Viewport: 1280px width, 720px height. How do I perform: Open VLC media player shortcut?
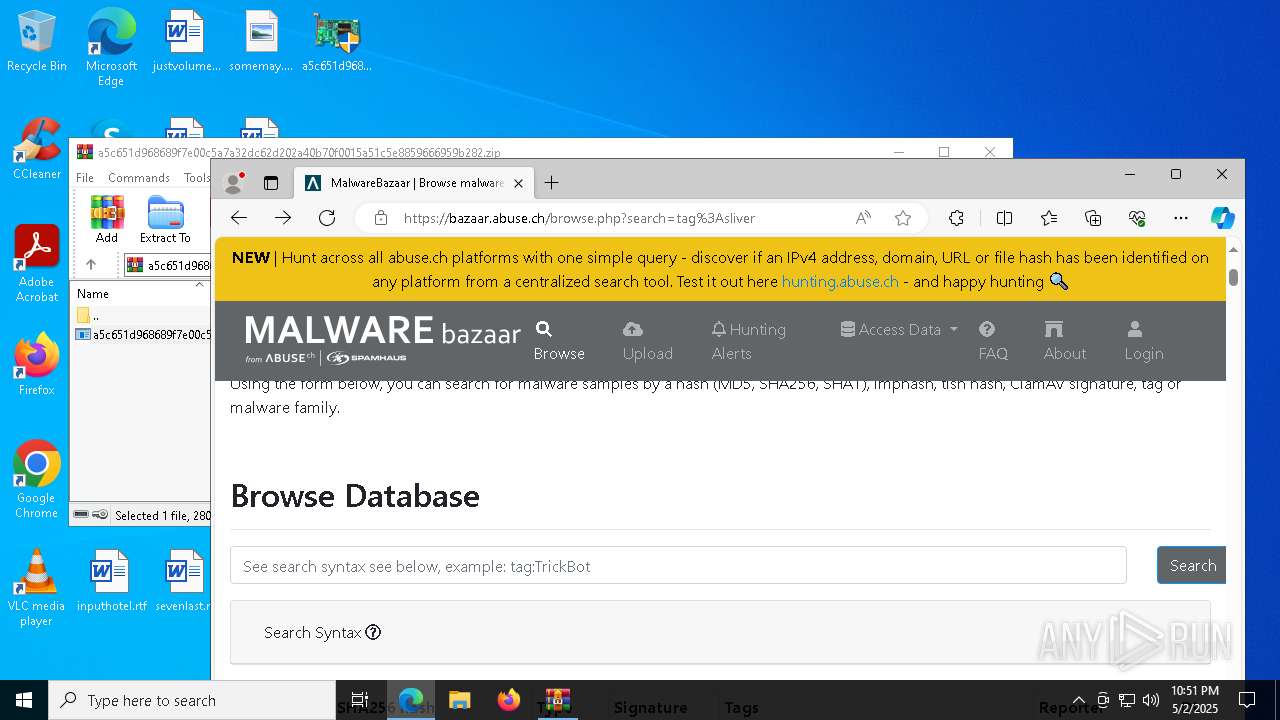[37, 588]
